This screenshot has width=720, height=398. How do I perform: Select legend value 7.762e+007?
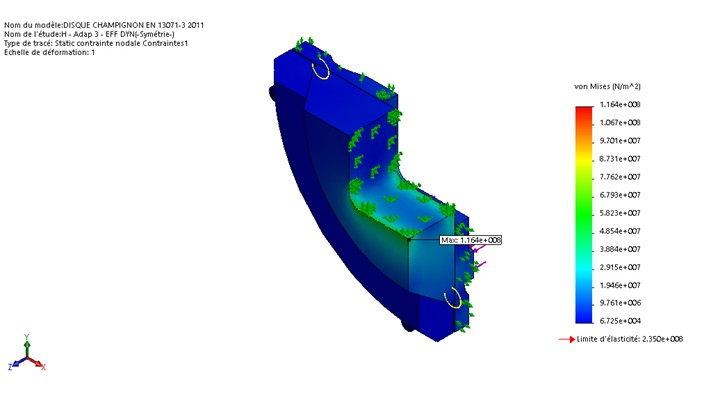[x=620, y=177]
